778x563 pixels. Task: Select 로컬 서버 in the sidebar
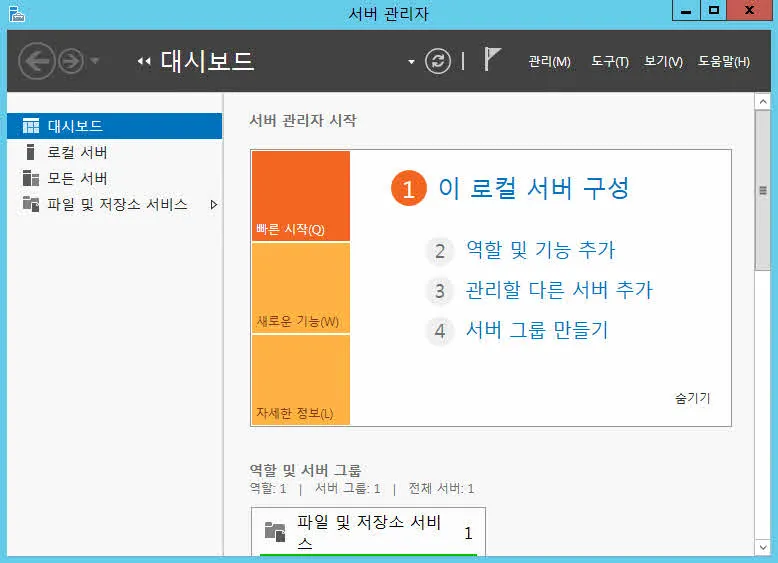pyautogui.click(x=115, y=152)
